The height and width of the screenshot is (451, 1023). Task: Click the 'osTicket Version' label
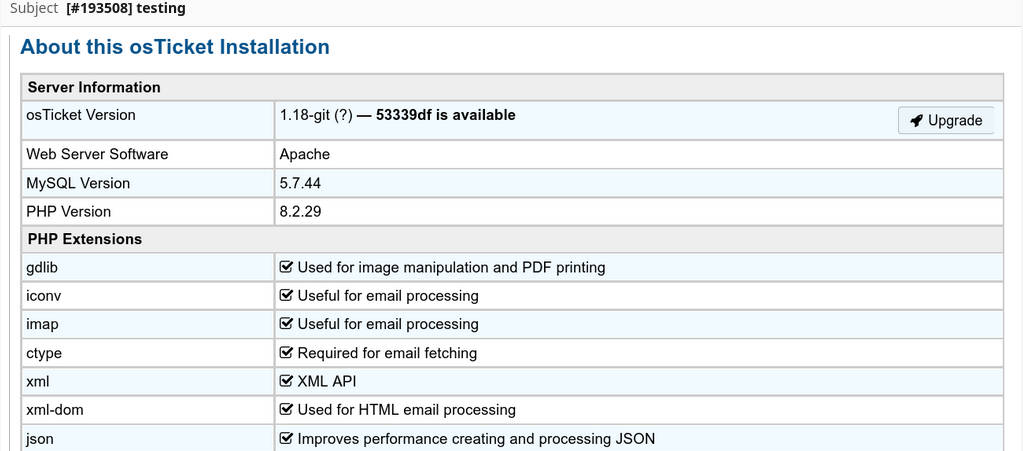81,115
